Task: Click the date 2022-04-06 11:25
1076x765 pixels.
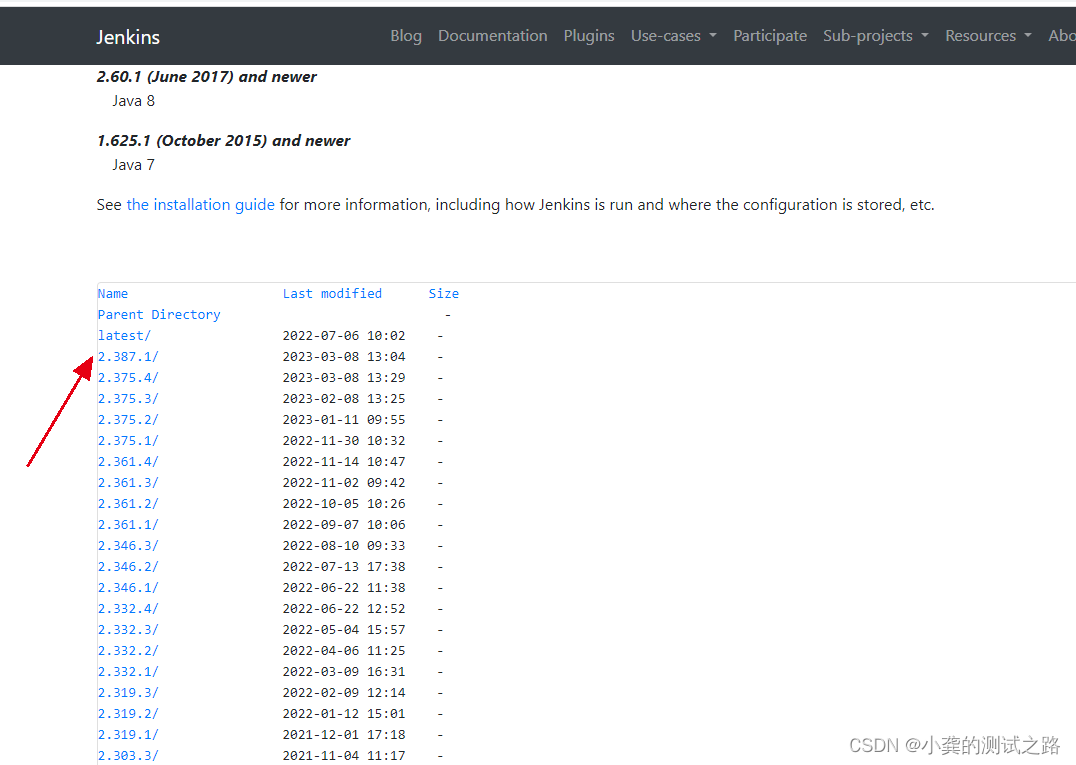Action: [x=344, y=650]
